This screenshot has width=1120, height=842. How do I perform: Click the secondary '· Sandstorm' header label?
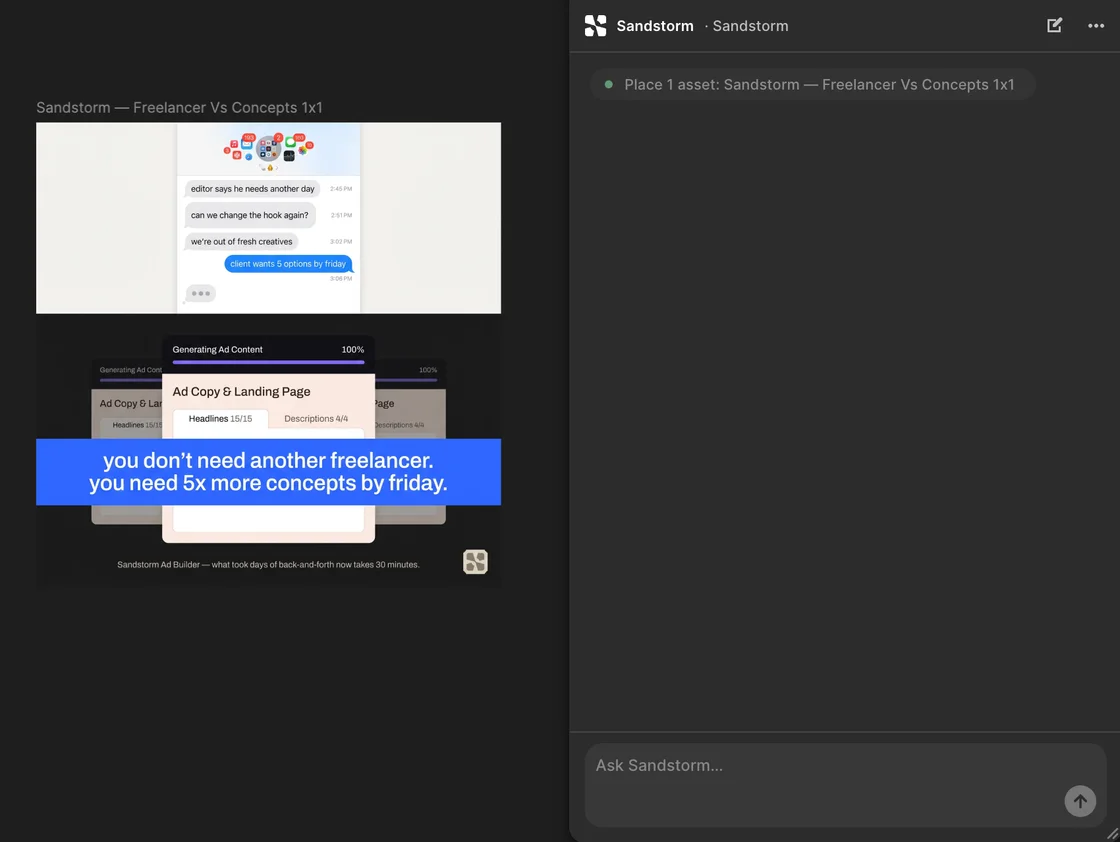[746, 26]
